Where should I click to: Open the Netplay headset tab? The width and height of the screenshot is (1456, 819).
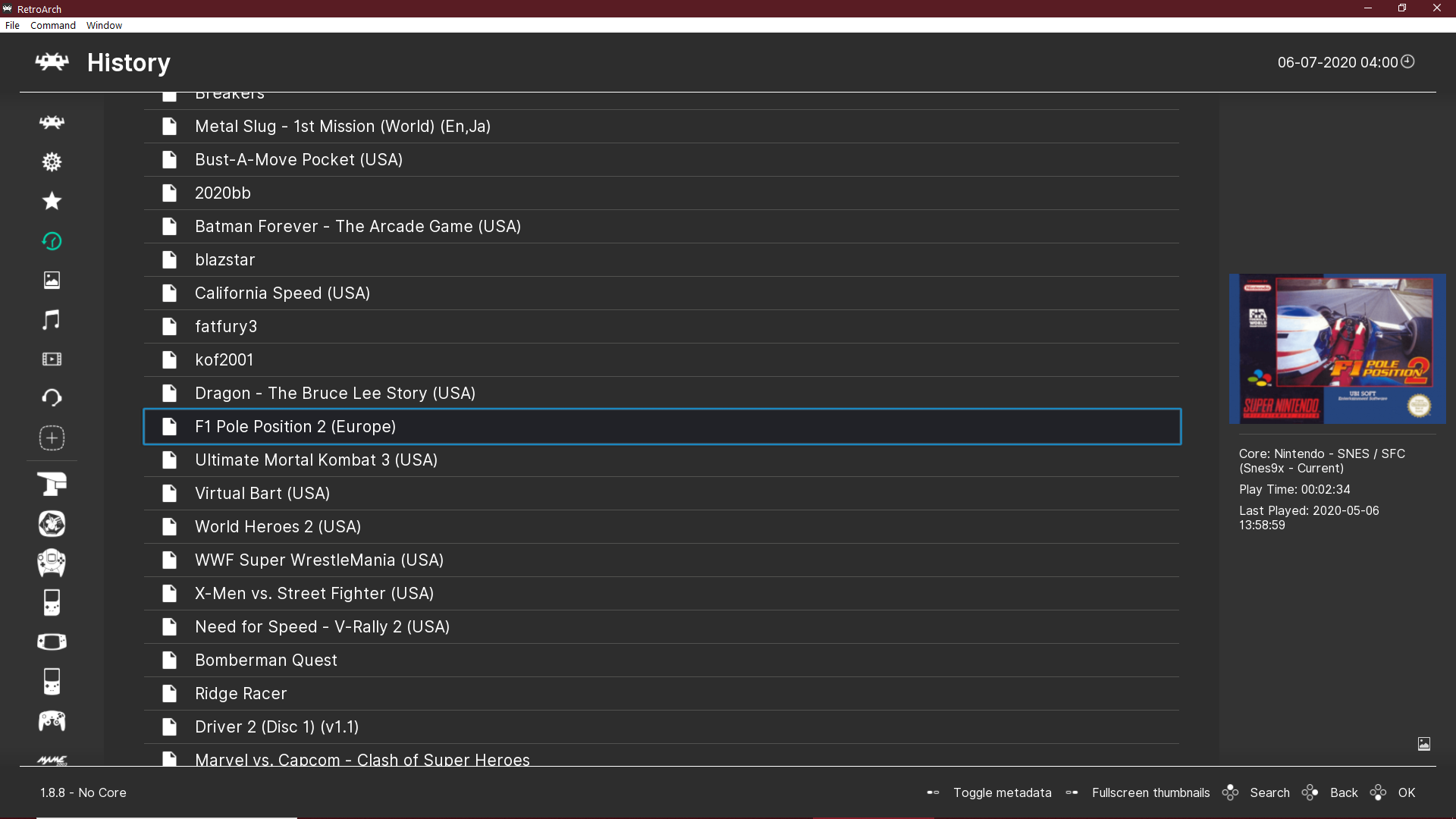click(x=52, y=398)
